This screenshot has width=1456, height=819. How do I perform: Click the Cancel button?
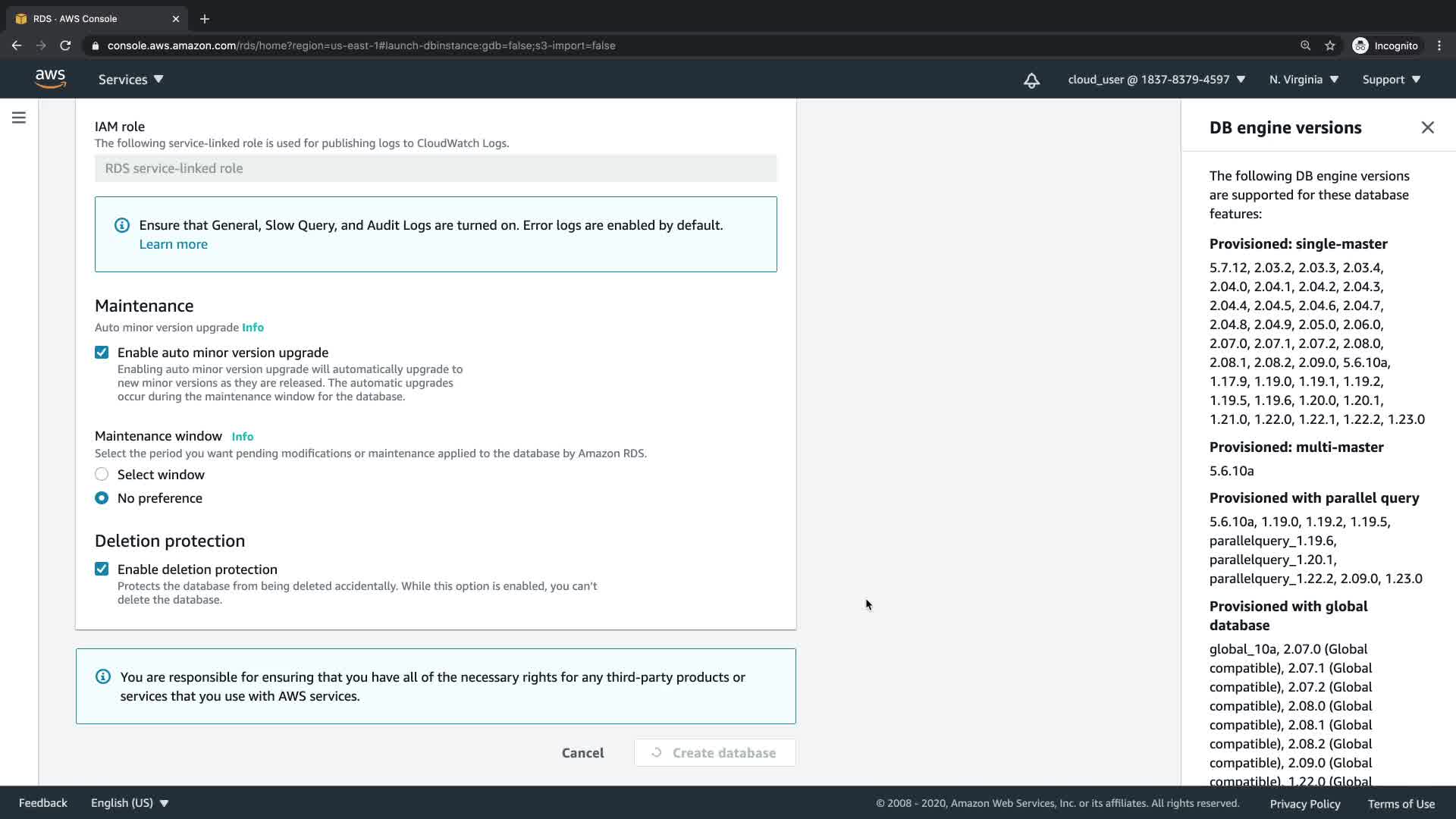[582, 753]
